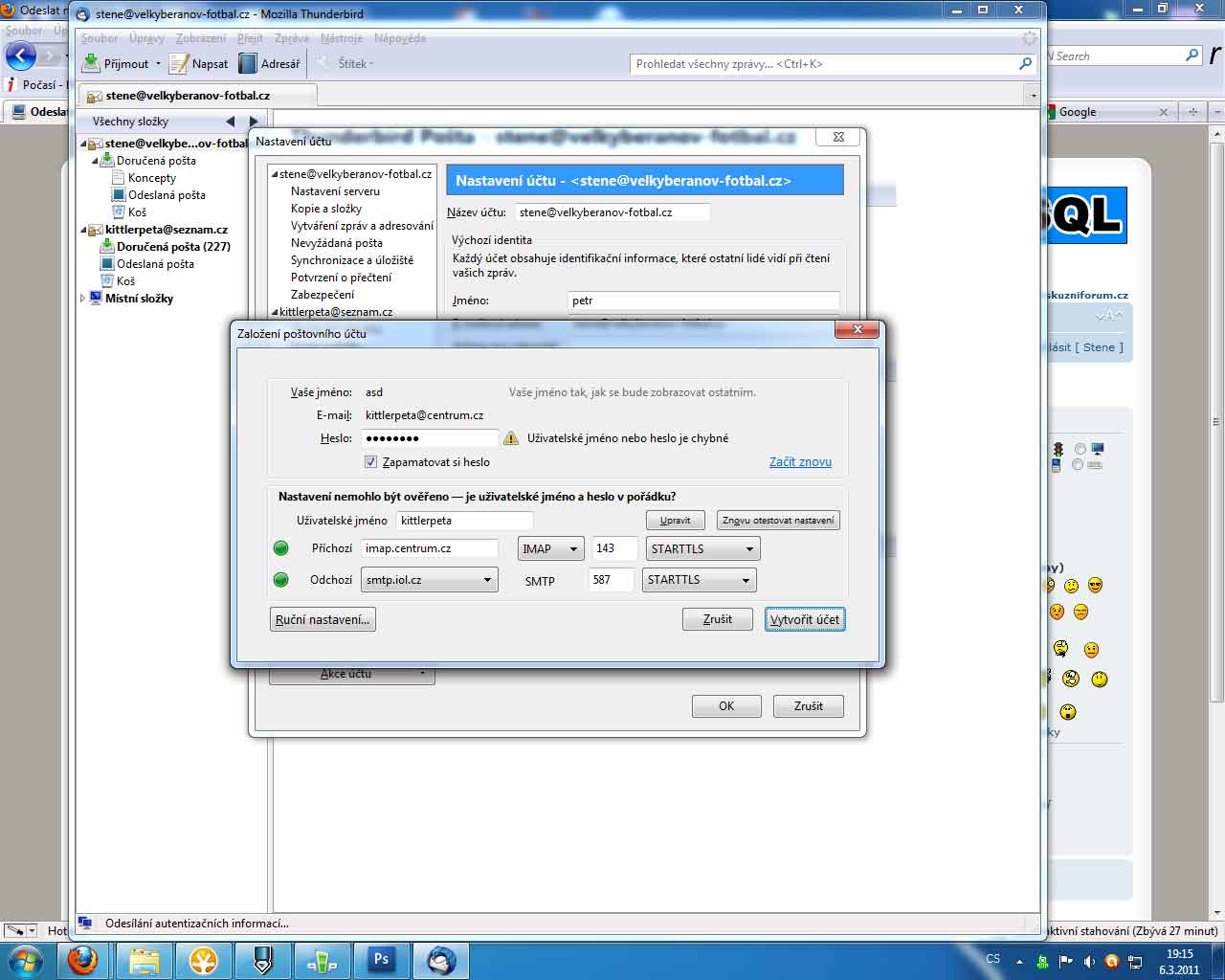Image resolution: width=1225 pixels, height=980 pixels.
Task: Select Nastavení serveru in settings tree
Action: click(335, 191)
